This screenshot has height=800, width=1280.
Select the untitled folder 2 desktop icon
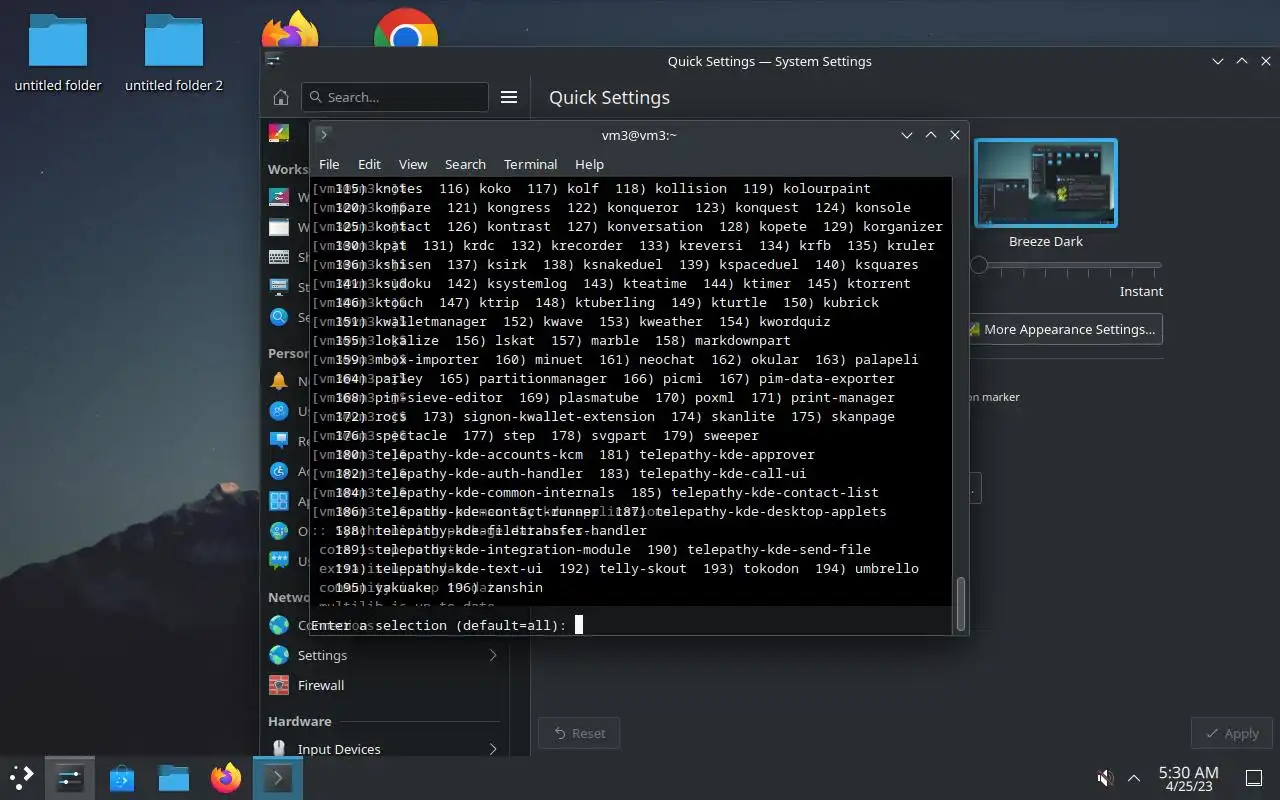(174, 53)
